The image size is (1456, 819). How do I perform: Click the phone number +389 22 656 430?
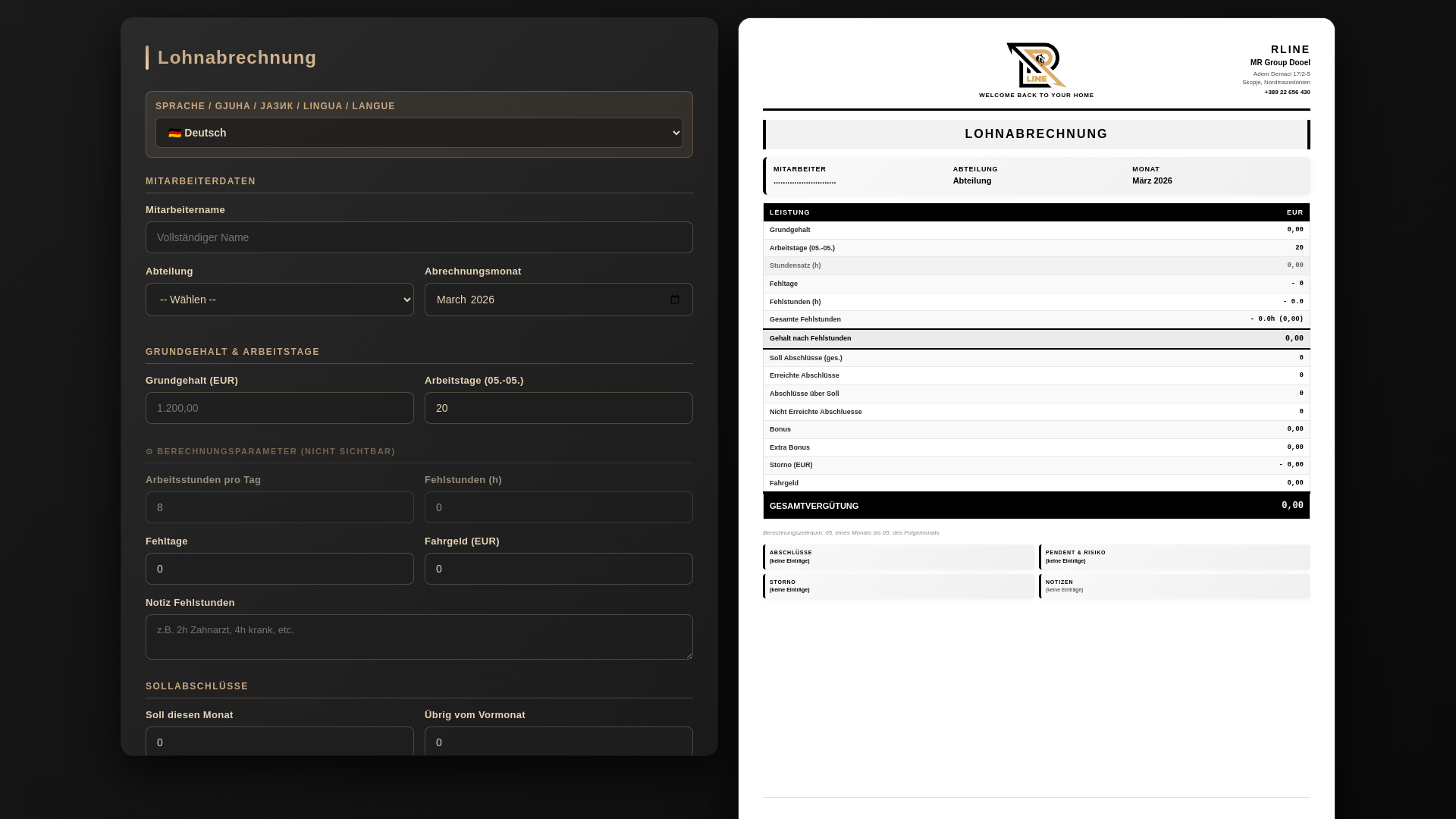[1287, 93]
